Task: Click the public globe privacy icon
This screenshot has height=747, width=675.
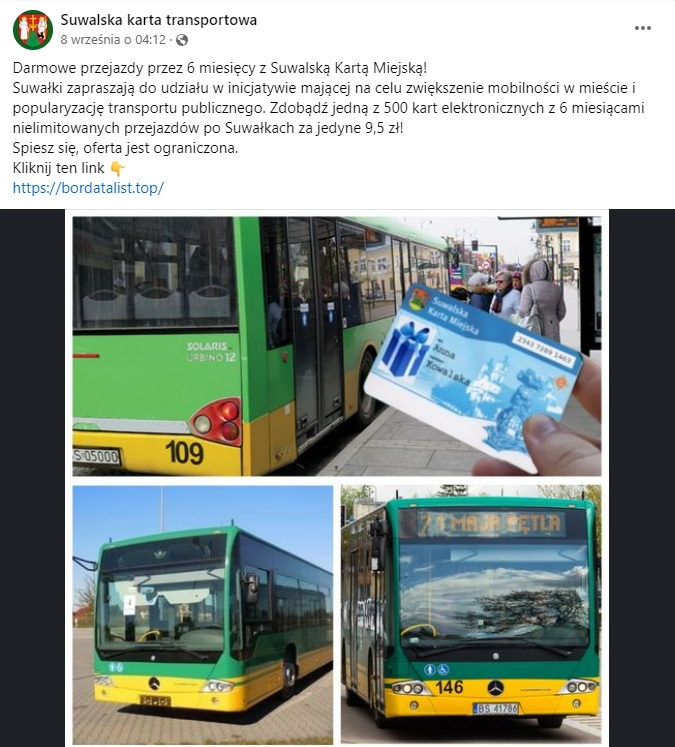Action: click(x=181, y=40)
